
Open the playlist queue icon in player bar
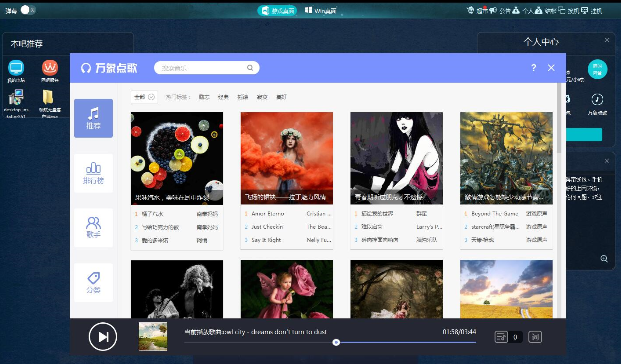coord(501,337)
